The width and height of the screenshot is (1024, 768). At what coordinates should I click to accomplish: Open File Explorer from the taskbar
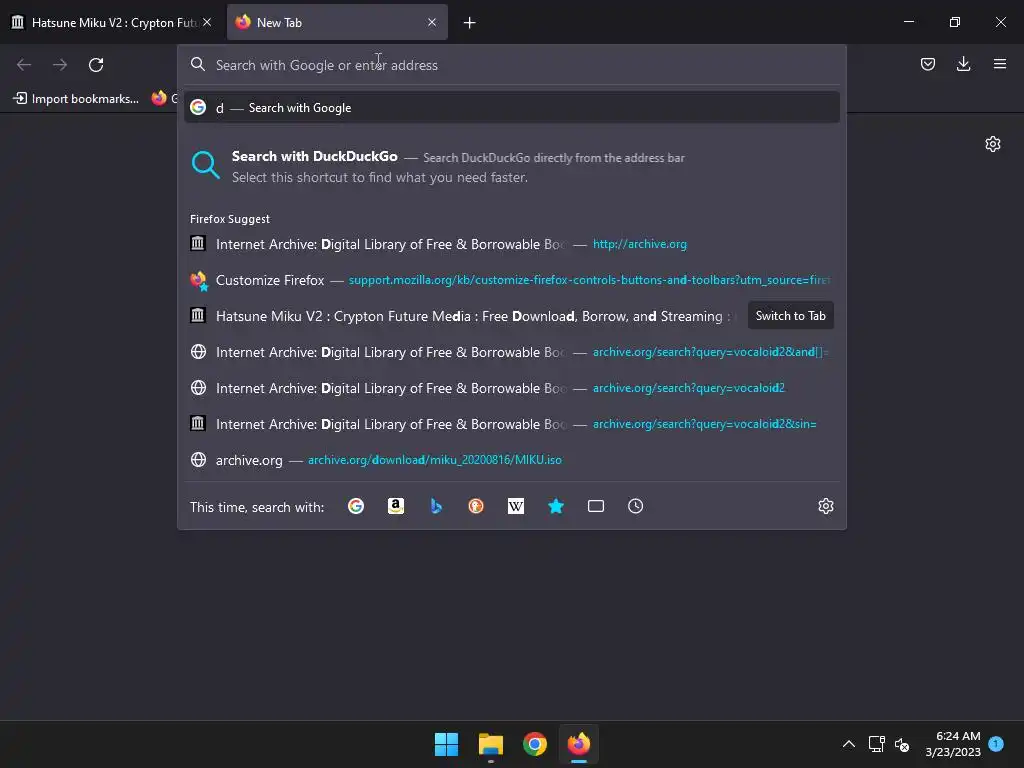pos(490,744)
